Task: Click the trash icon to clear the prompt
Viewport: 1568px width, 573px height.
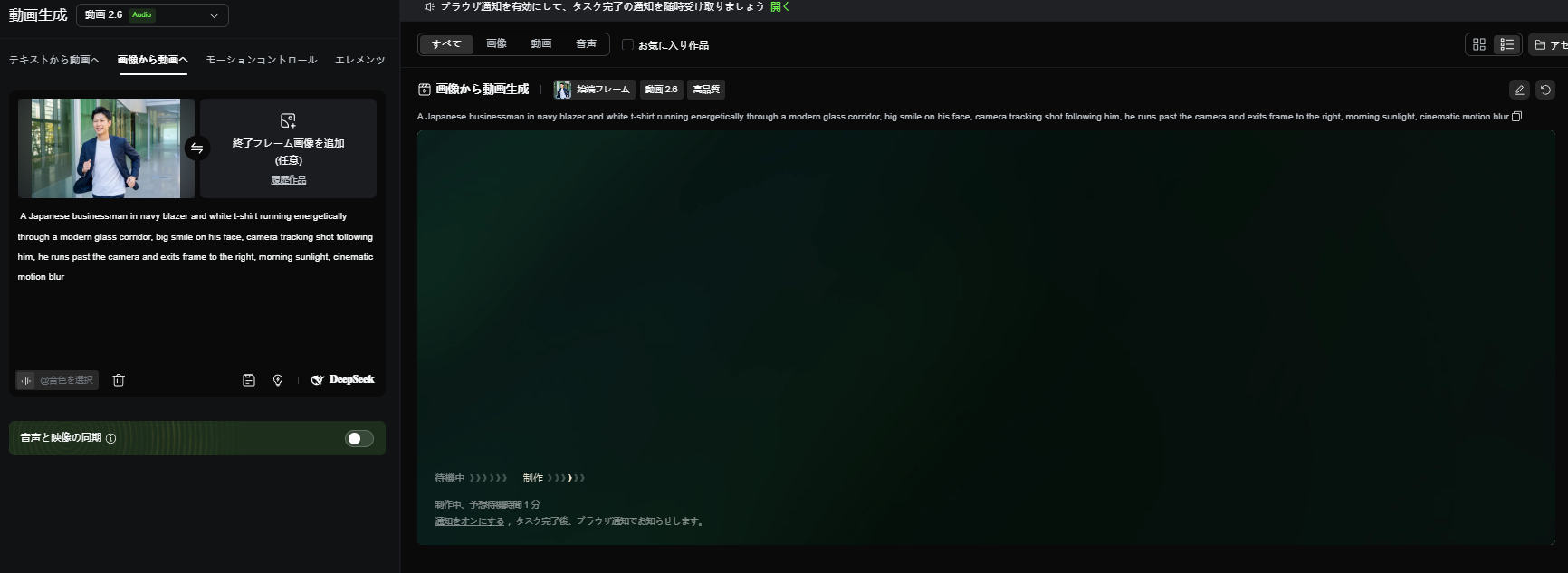Action: [119, 380]
